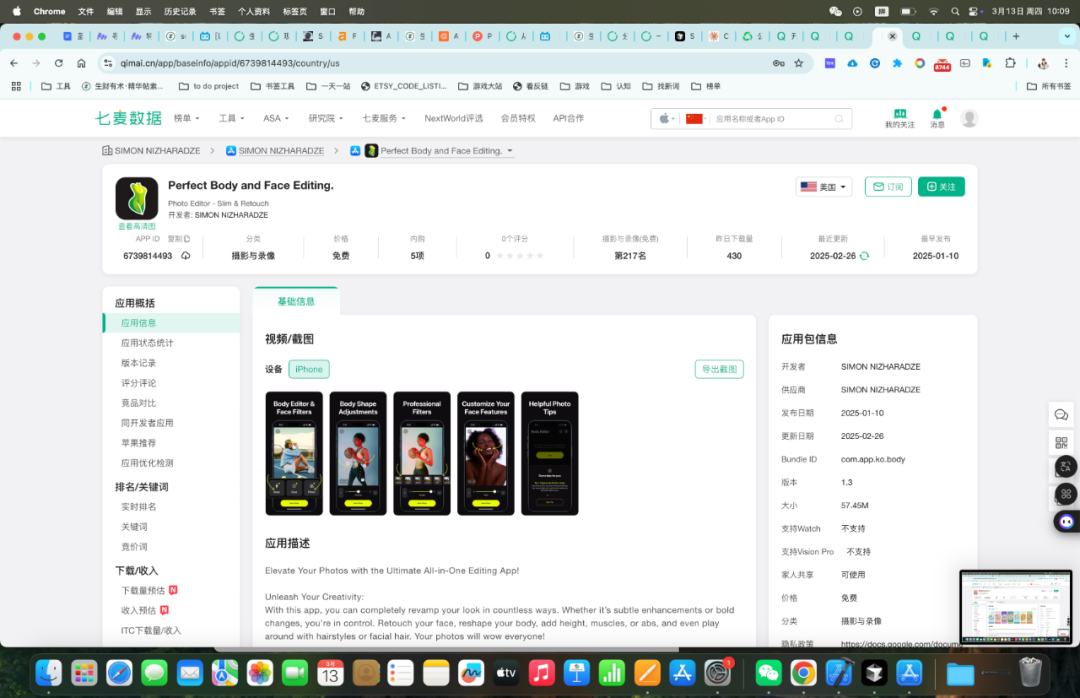
Task: Open 历史记录 in the macOS menu bar
Action: pyautogui.click(x=180, y=11)
